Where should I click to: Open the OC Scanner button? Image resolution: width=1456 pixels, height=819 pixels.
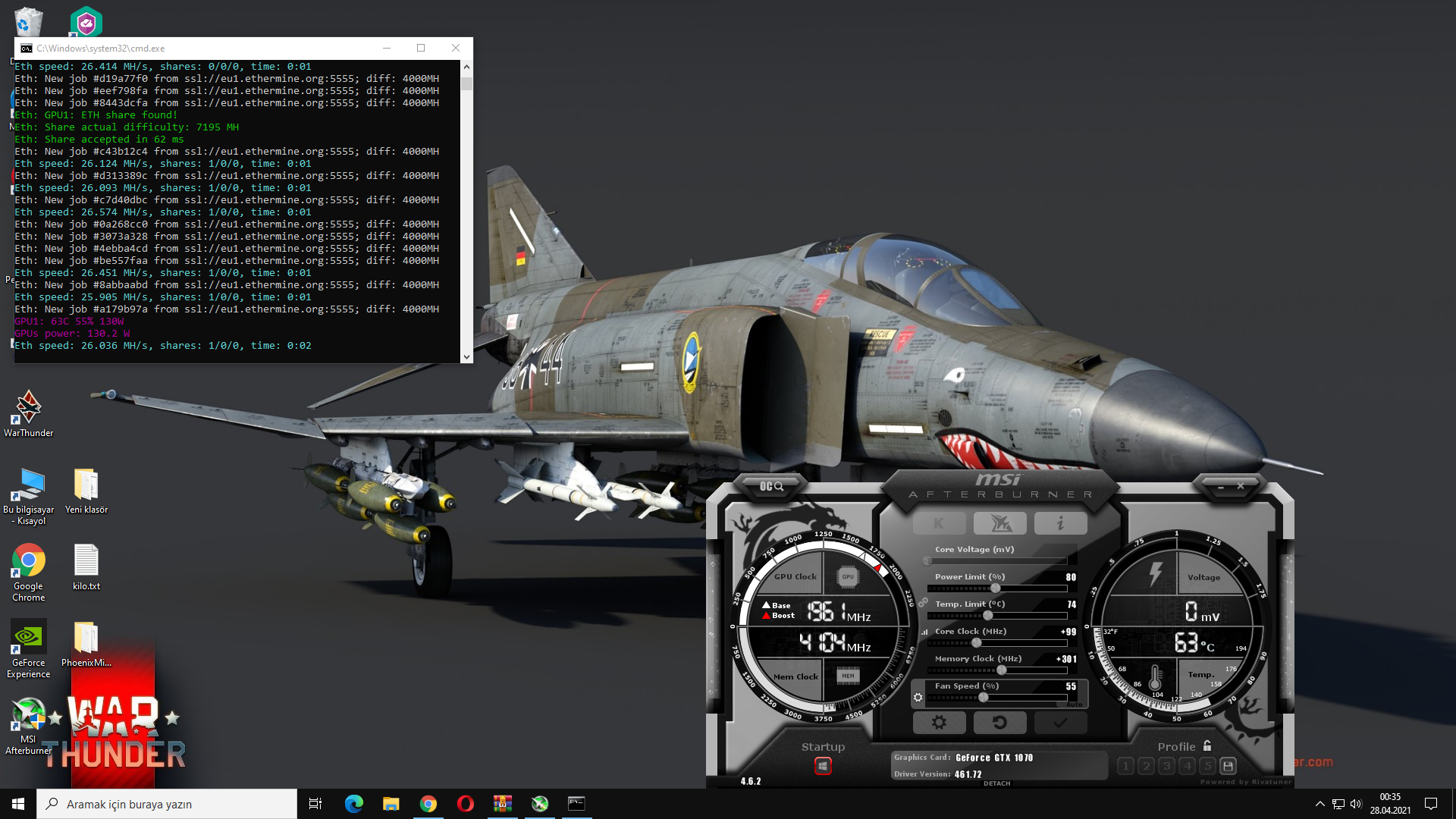click(x=771, y=486)
